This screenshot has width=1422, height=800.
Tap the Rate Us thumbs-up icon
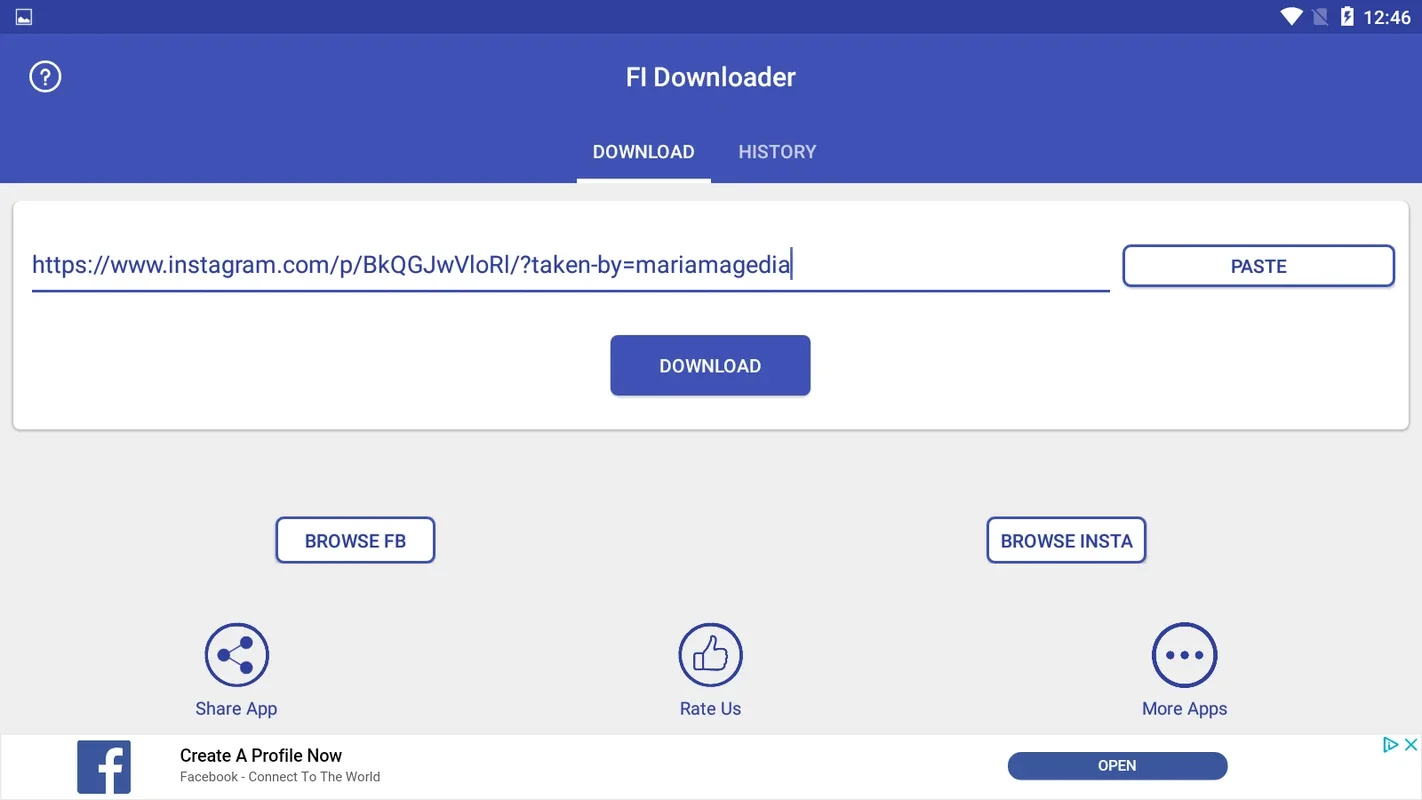[x=710, y=656]
